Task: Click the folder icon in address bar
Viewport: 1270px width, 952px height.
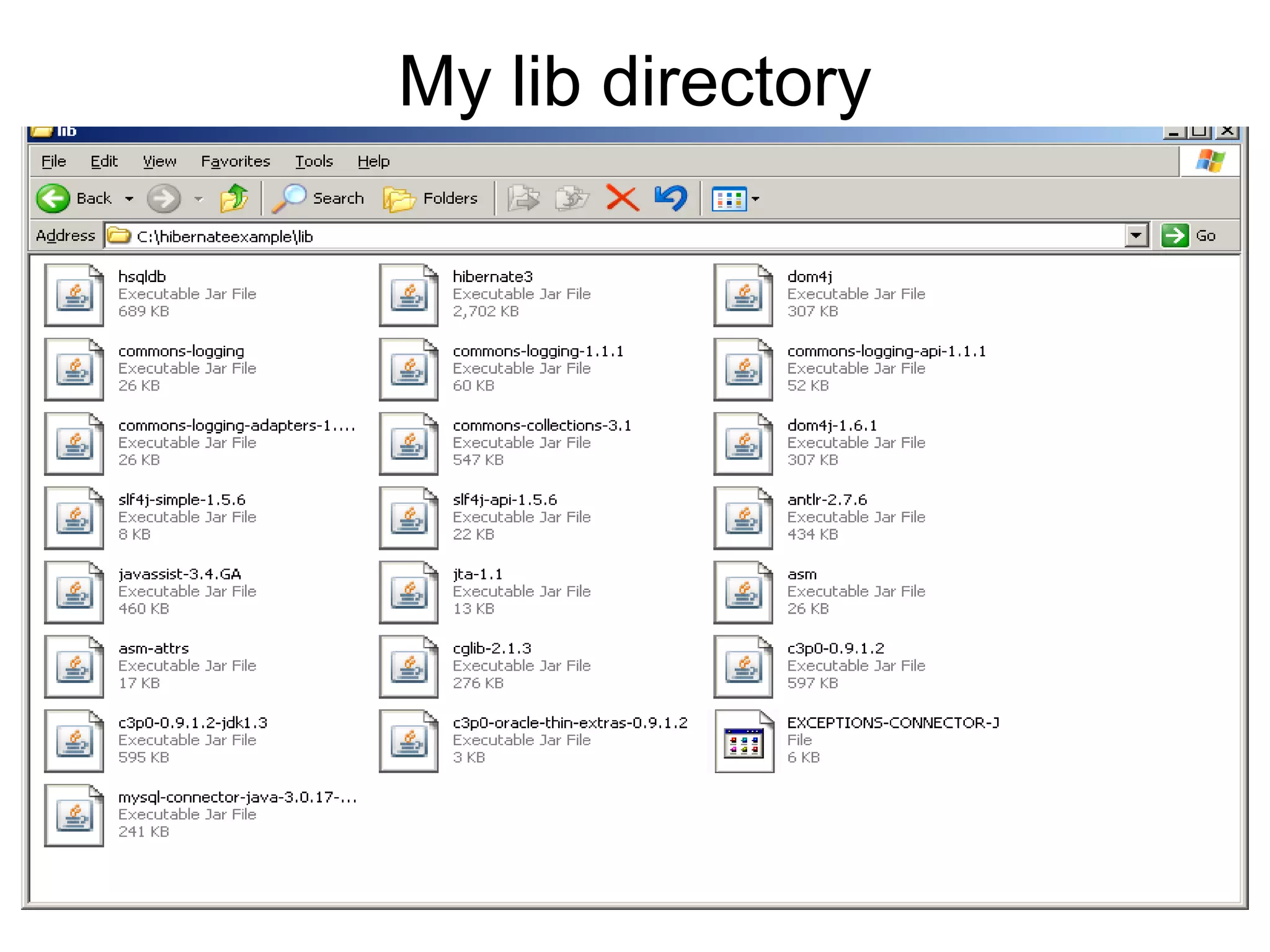Action: [x=118, y=236]
